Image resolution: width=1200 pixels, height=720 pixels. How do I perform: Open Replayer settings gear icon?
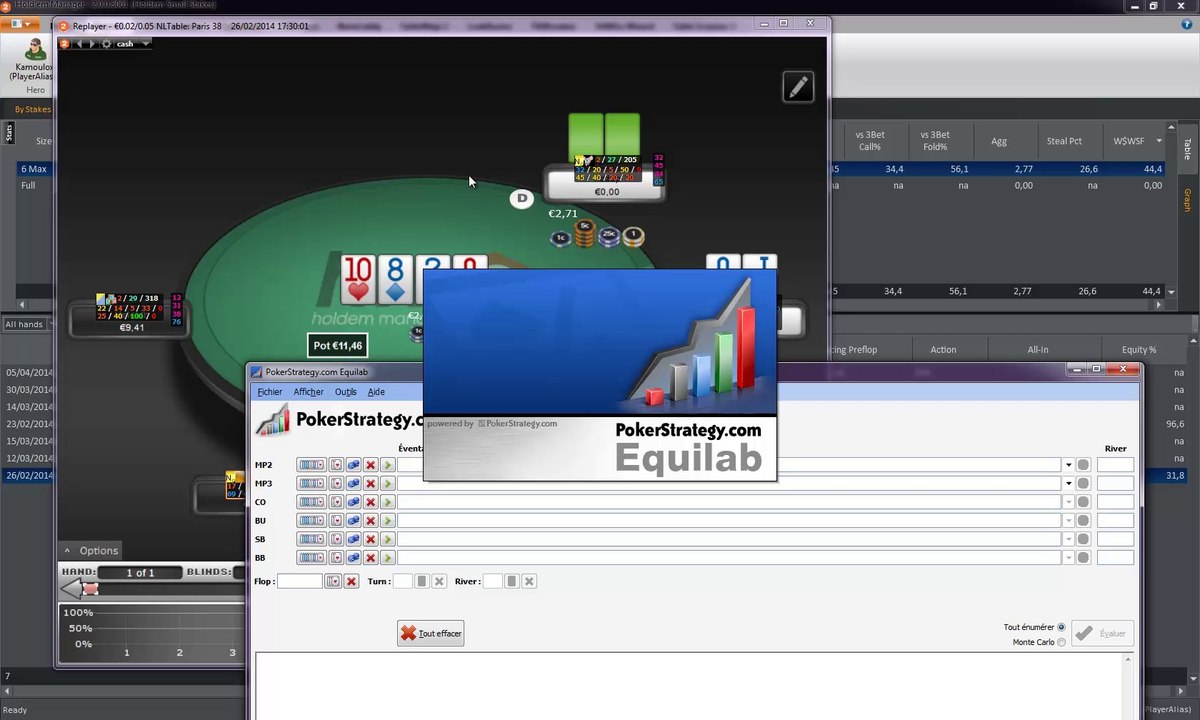click(106, 44)
